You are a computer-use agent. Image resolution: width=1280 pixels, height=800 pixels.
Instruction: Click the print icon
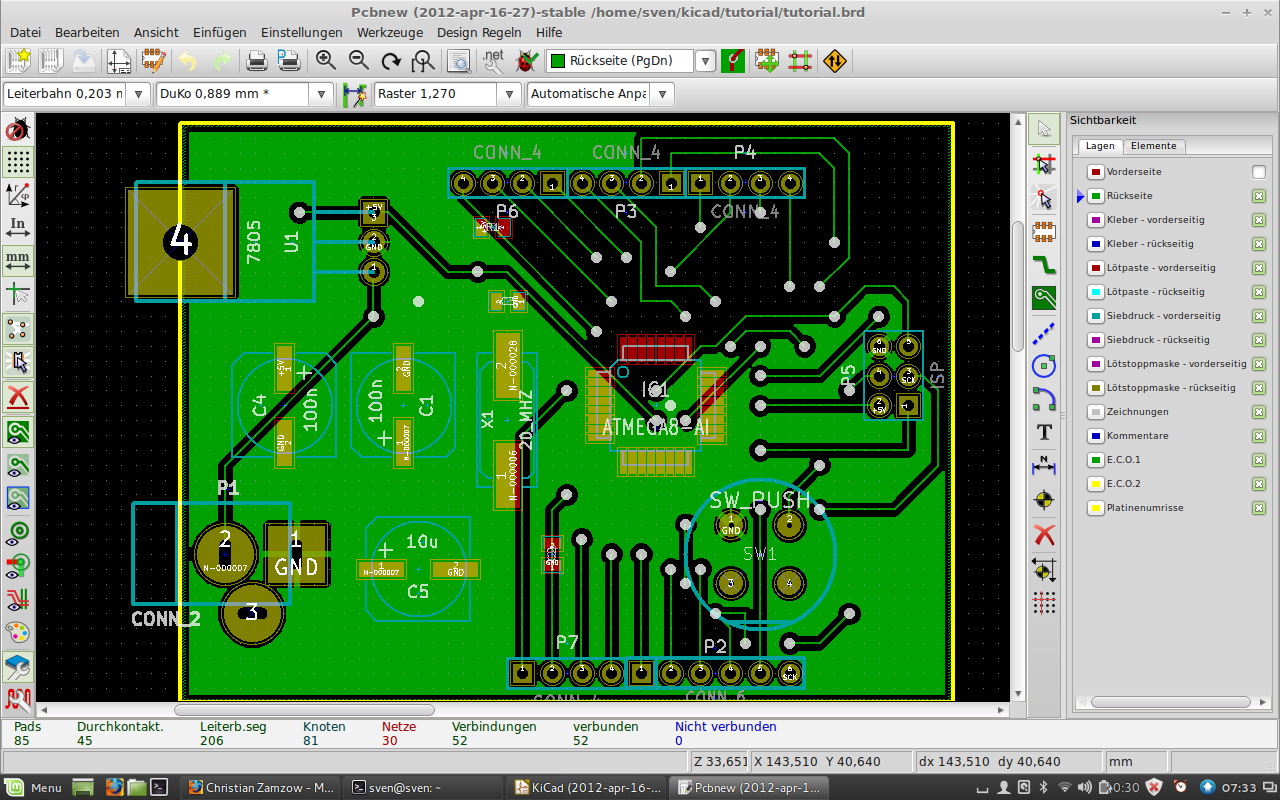[257, 61]
